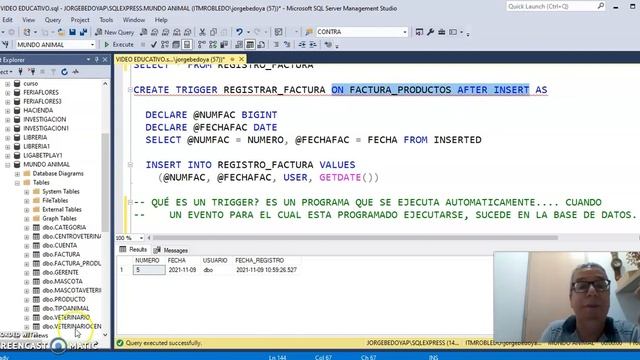
Task: Refresh the Object Explorer tree
Action: [64, 72]
